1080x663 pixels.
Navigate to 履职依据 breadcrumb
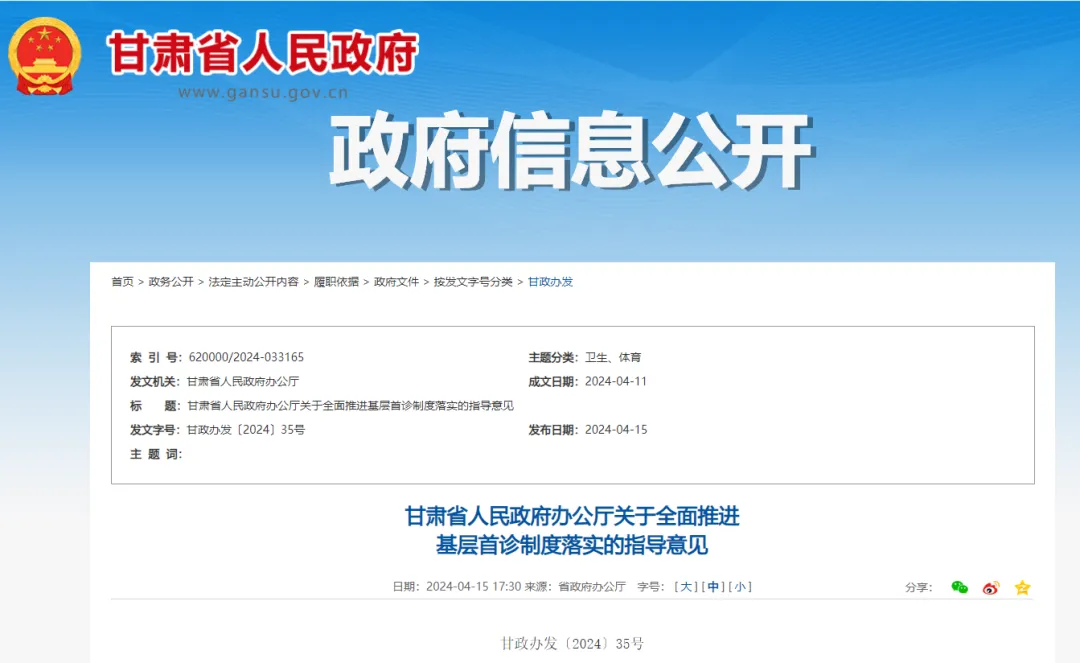(336, 282)
